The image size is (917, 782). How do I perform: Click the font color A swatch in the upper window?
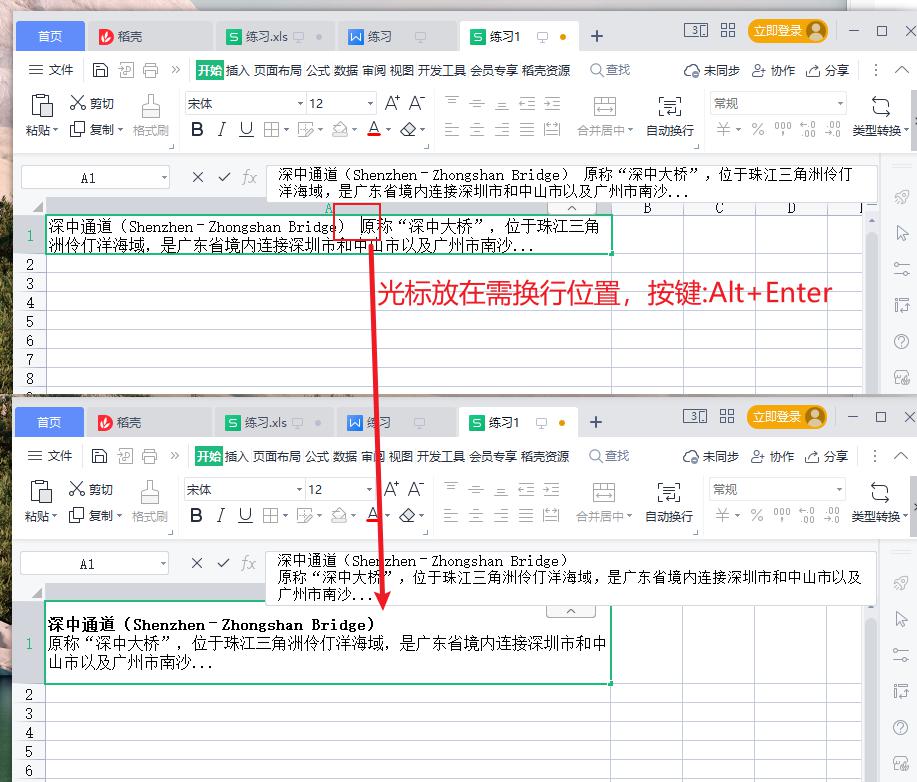point(374,129)
